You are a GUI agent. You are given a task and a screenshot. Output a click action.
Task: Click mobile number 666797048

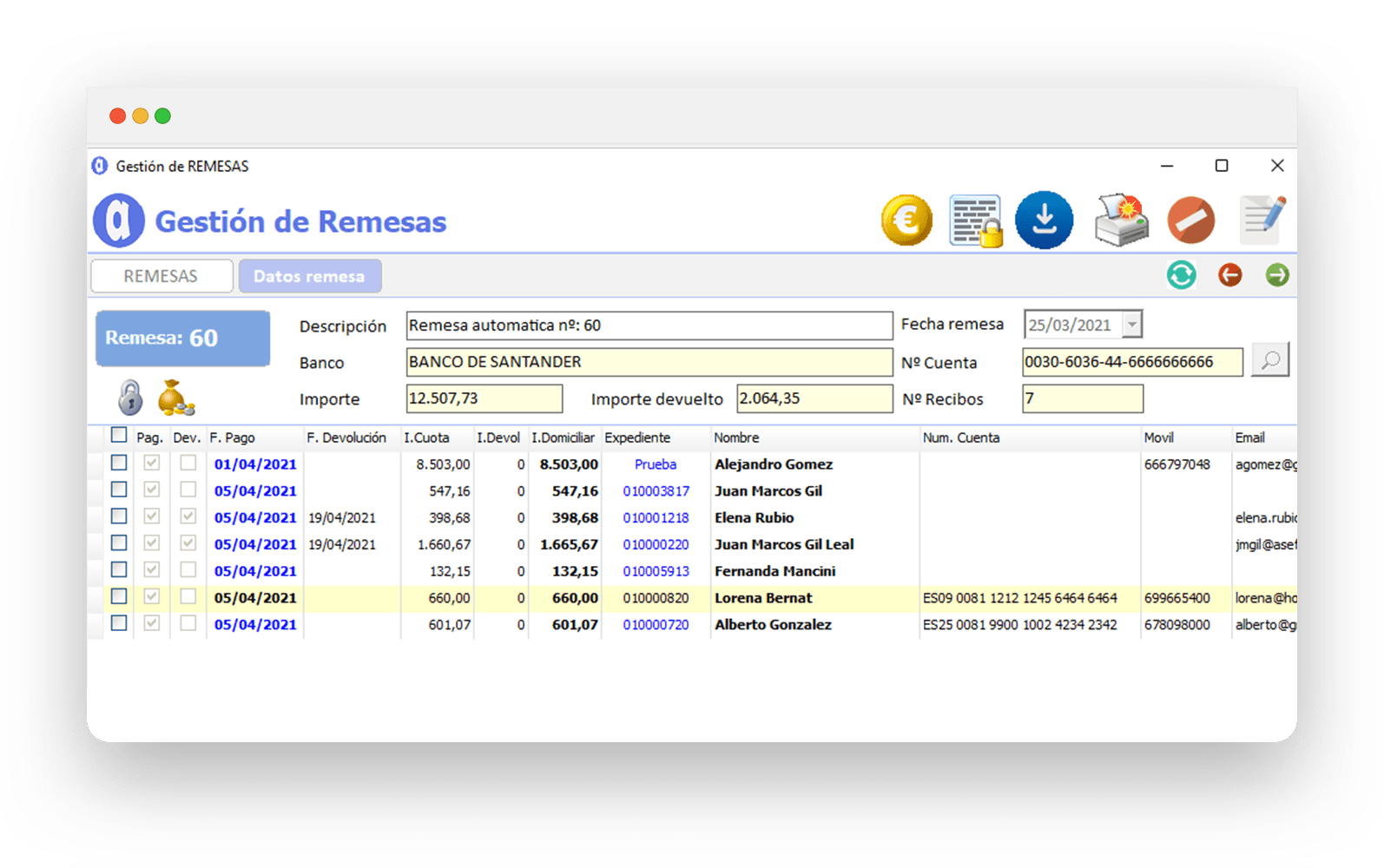coord(1176,464)
